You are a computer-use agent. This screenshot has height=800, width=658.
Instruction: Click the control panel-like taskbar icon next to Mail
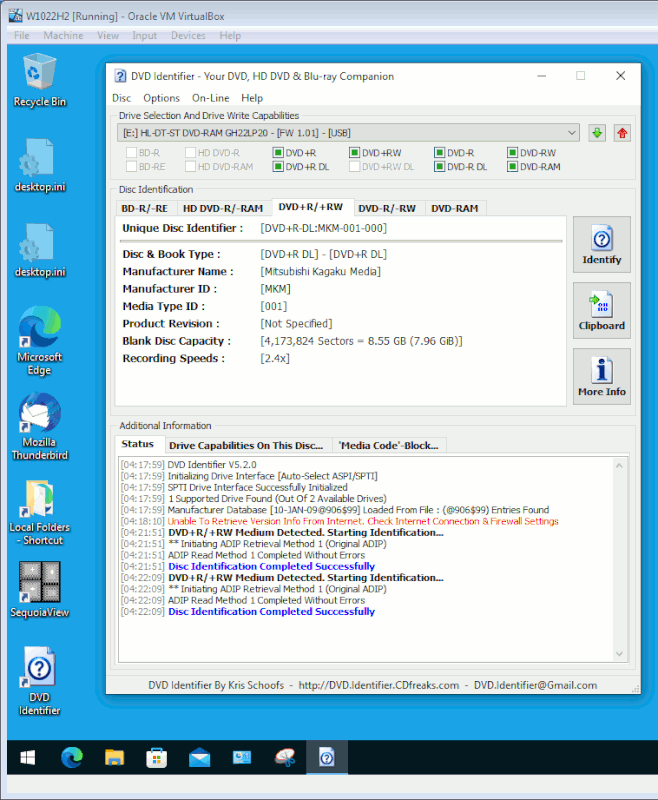click(242, 757)
